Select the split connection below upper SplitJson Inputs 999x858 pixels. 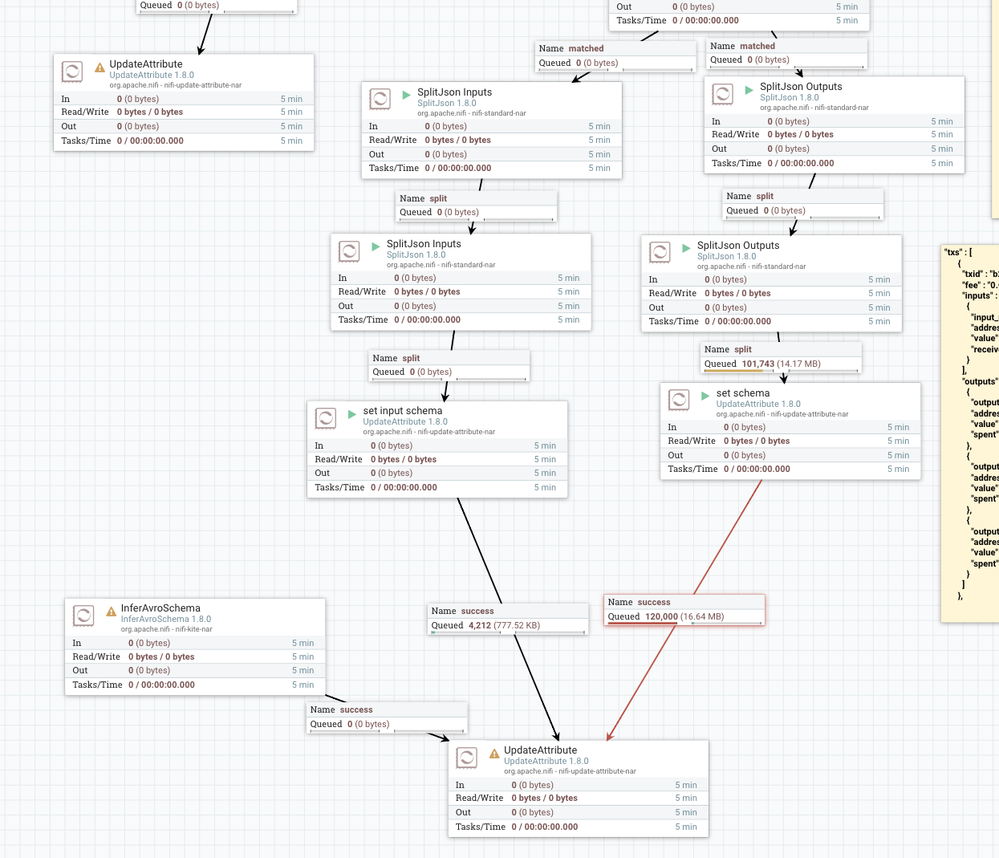coord(477,206)
